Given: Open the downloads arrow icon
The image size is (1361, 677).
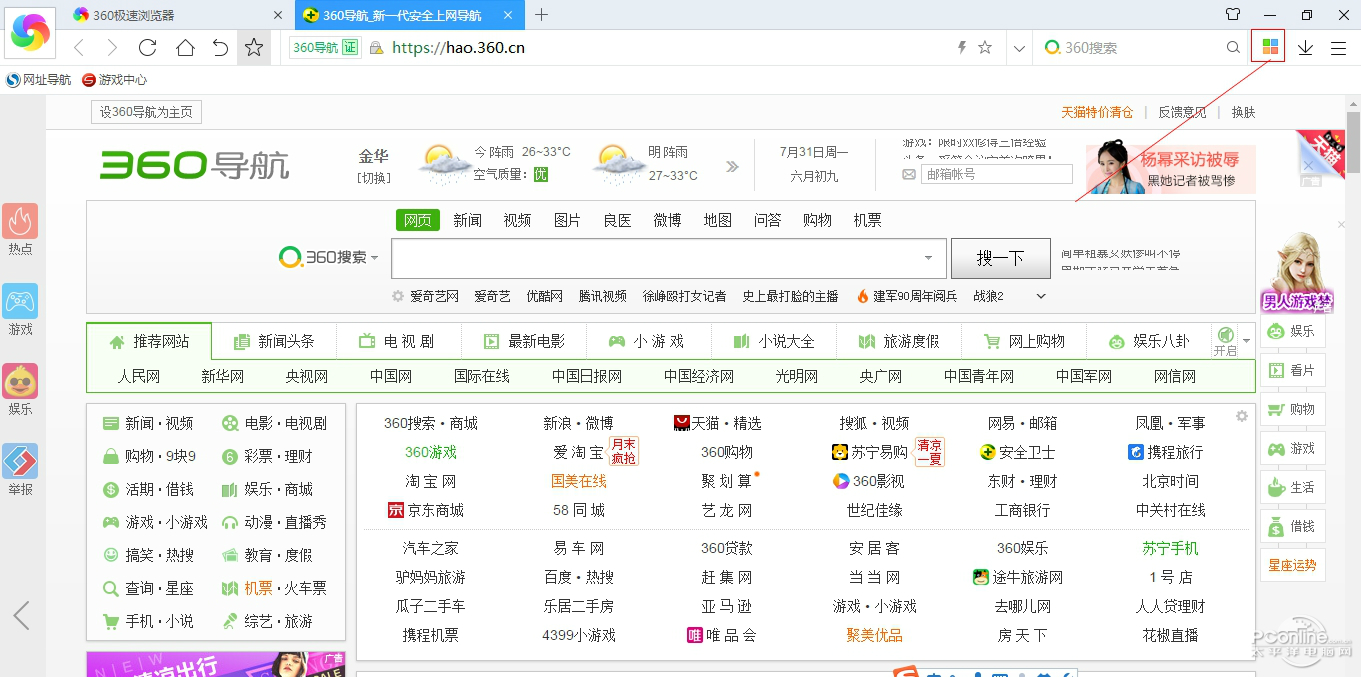Looking at the screenshot, I should (1305, 48).
